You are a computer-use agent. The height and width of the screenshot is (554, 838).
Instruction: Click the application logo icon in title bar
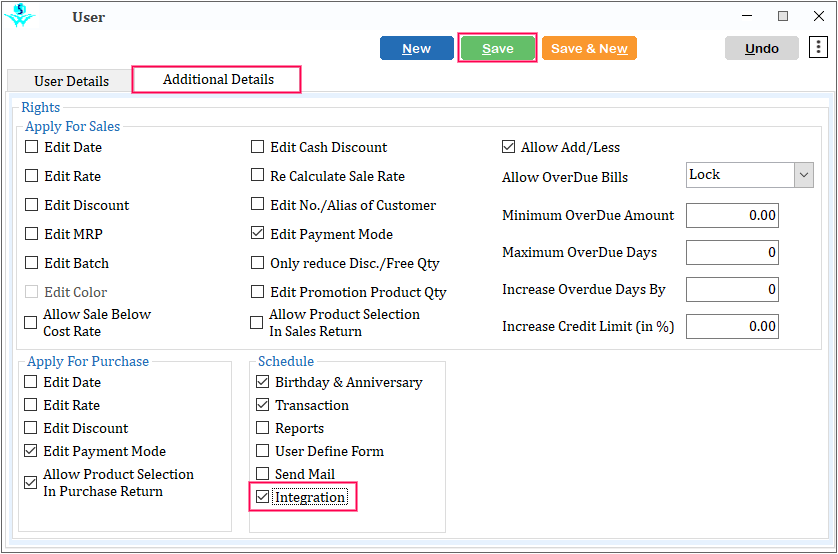click(20, 15)
